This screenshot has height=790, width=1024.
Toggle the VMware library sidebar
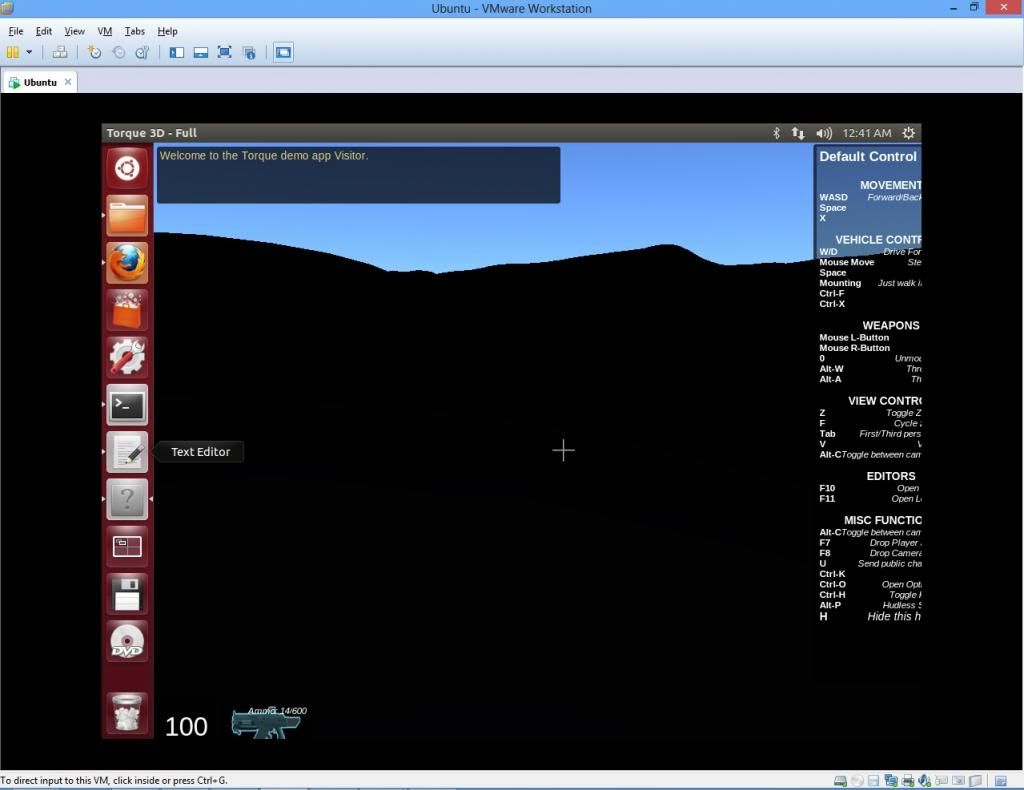point(176,52)
